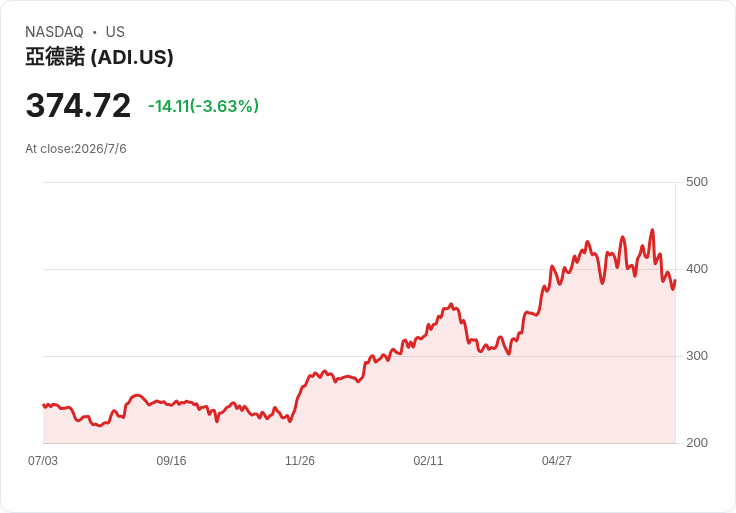Click the 300 price axis label

697,356
